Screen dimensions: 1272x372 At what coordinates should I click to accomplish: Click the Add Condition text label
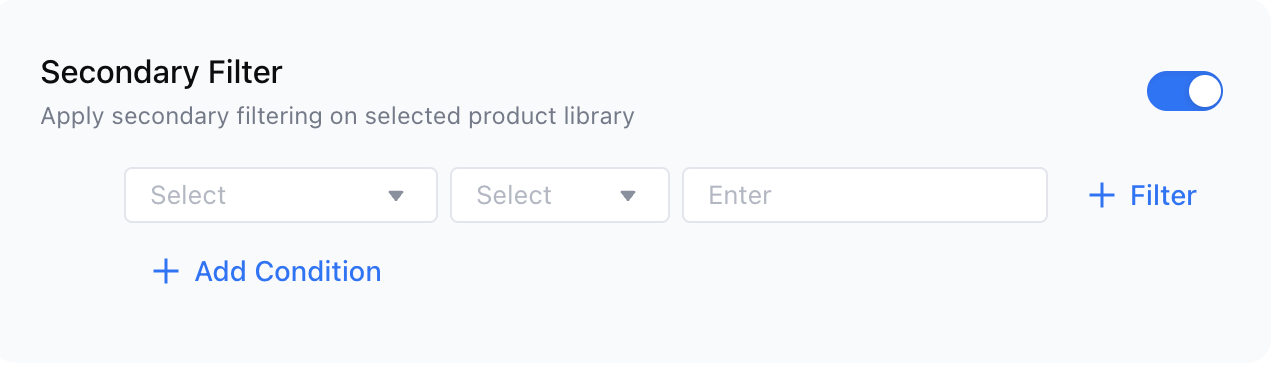tap(288, 271)
